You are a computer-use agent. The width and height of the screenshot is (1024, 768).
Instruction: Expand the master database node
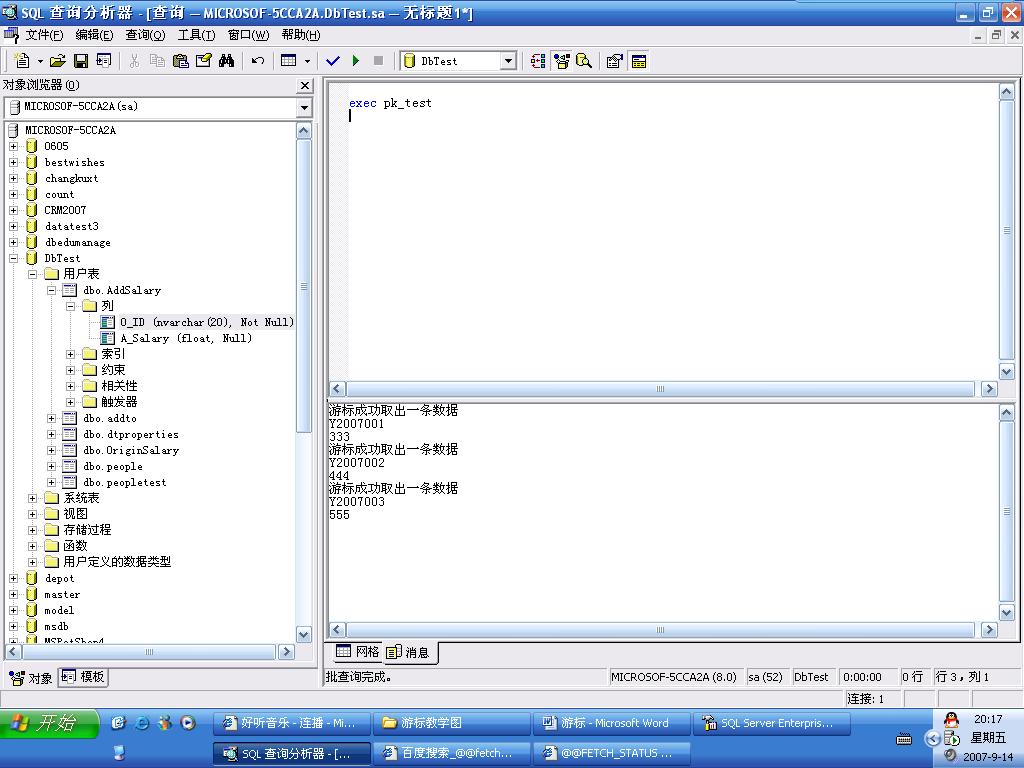click(x=14, y=594)
